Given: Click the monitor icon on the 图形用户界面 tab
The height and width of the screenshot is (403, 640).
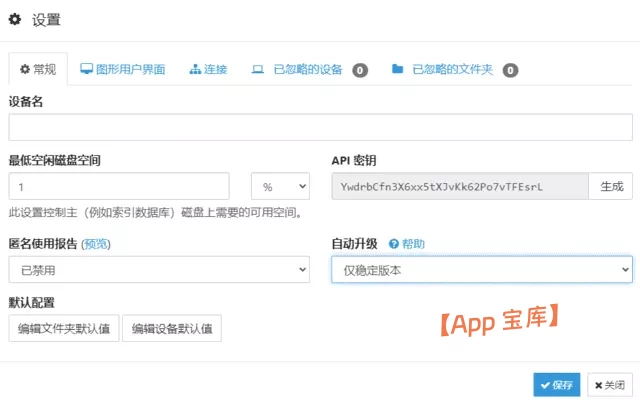Looking at the screenshot, I should coord(86,69).
